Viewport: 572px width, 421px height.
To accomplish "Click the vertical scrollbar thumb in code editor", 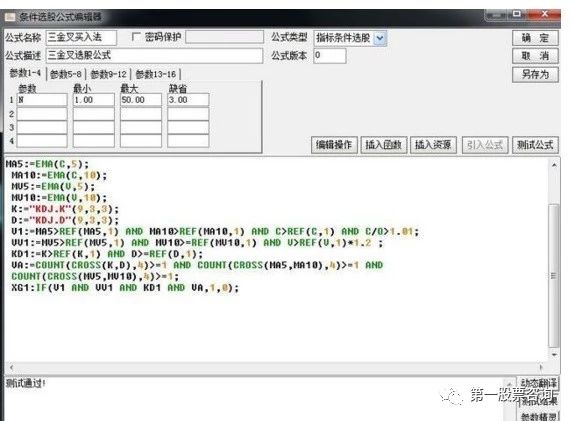I will pyautogui.click(x=554, y=275).
